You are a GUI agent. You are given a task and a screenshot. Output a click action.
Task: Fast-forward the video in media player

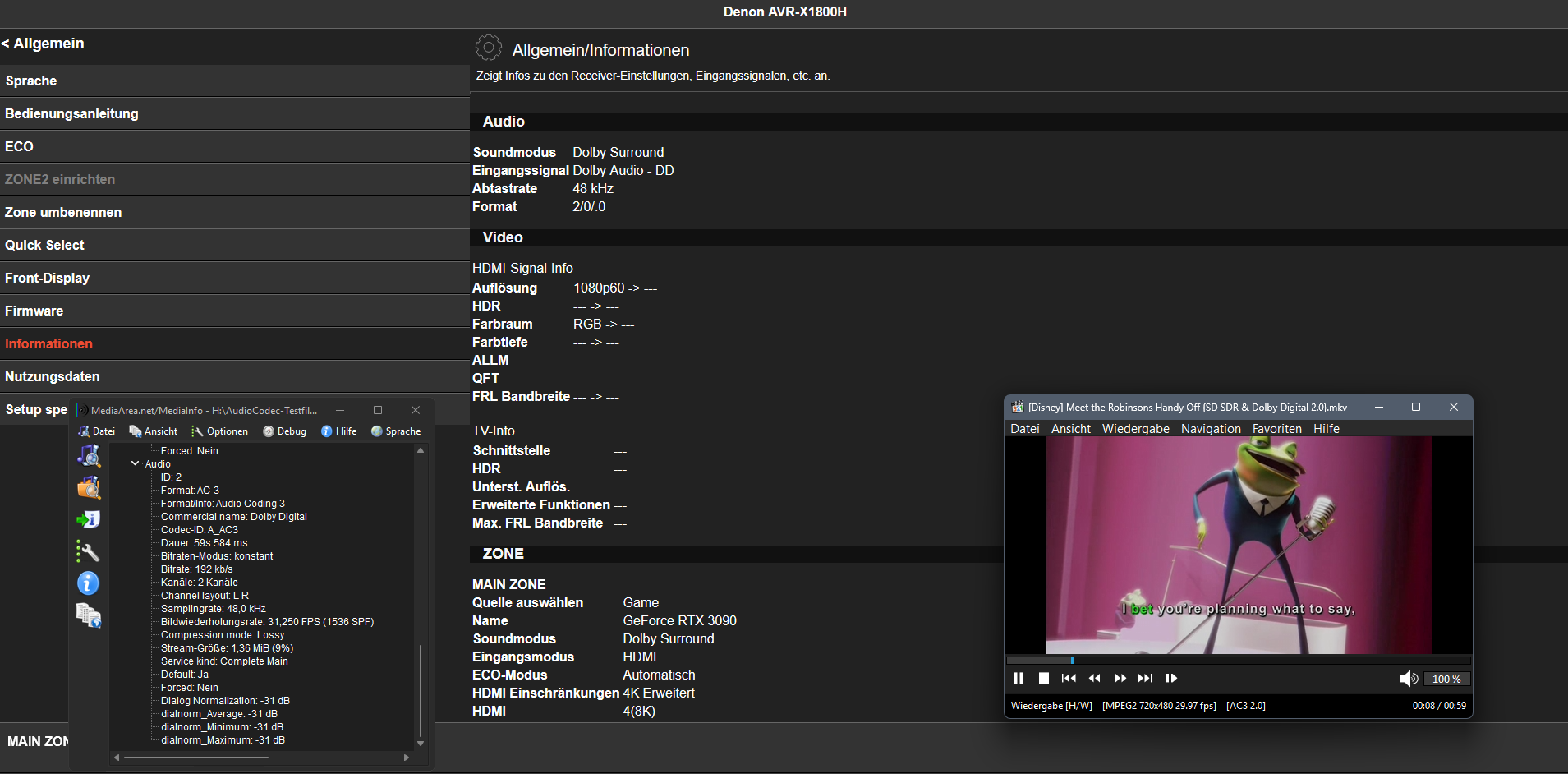pyautogui.click(x=1120, y=678)
